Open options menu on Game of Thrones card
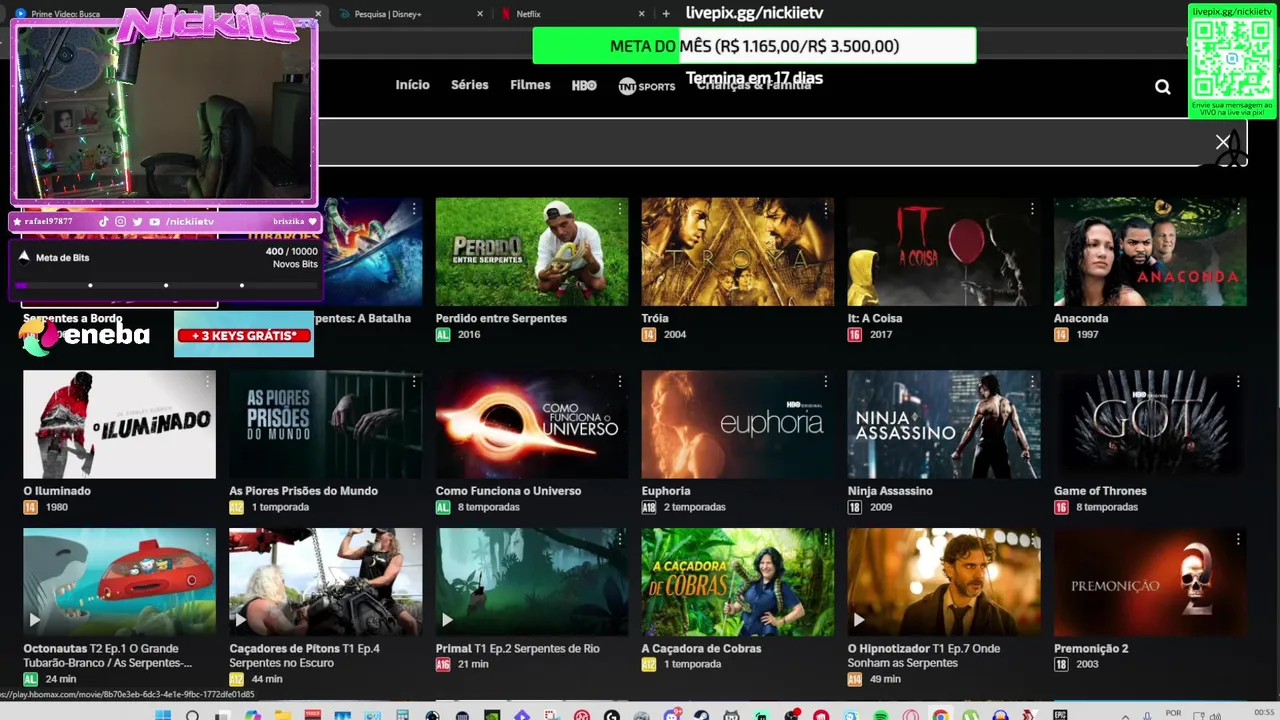The image size is (1280, 720). point(1238,381)
